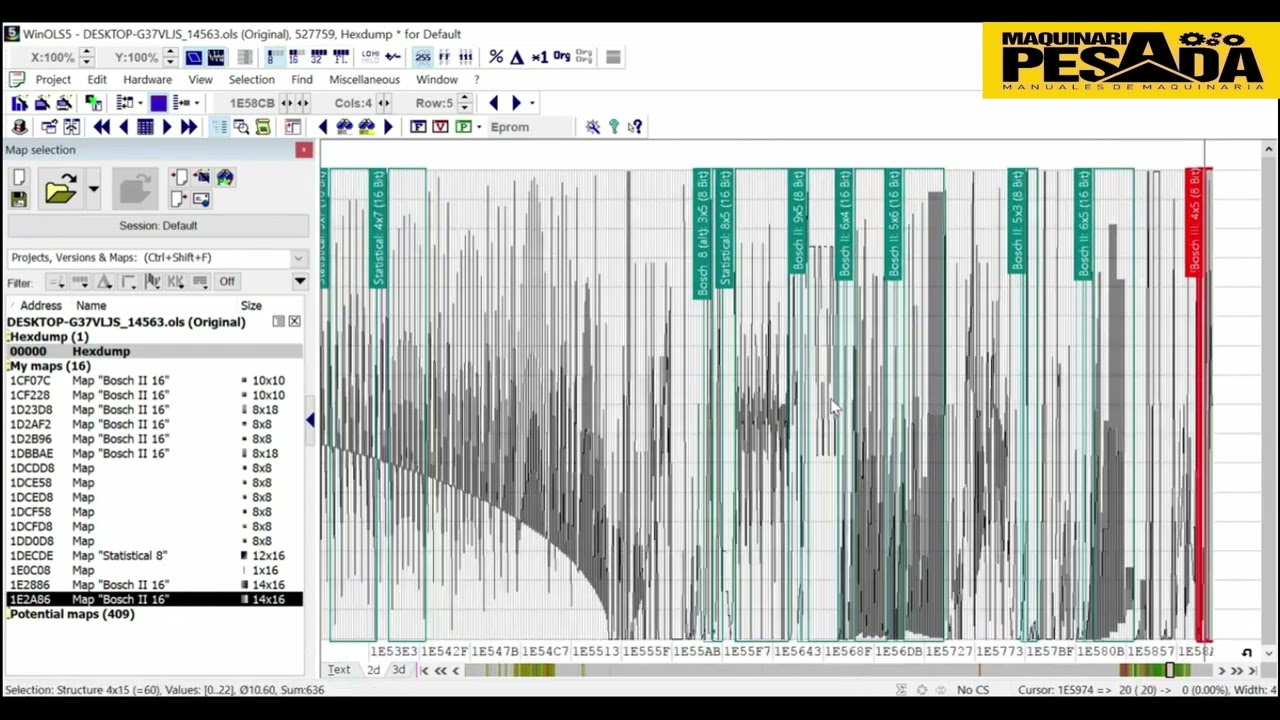This screenshot has height=720, width=1280.
Task: Open the triangle filter dropdown in Filter row
Action: click(104, 282)
